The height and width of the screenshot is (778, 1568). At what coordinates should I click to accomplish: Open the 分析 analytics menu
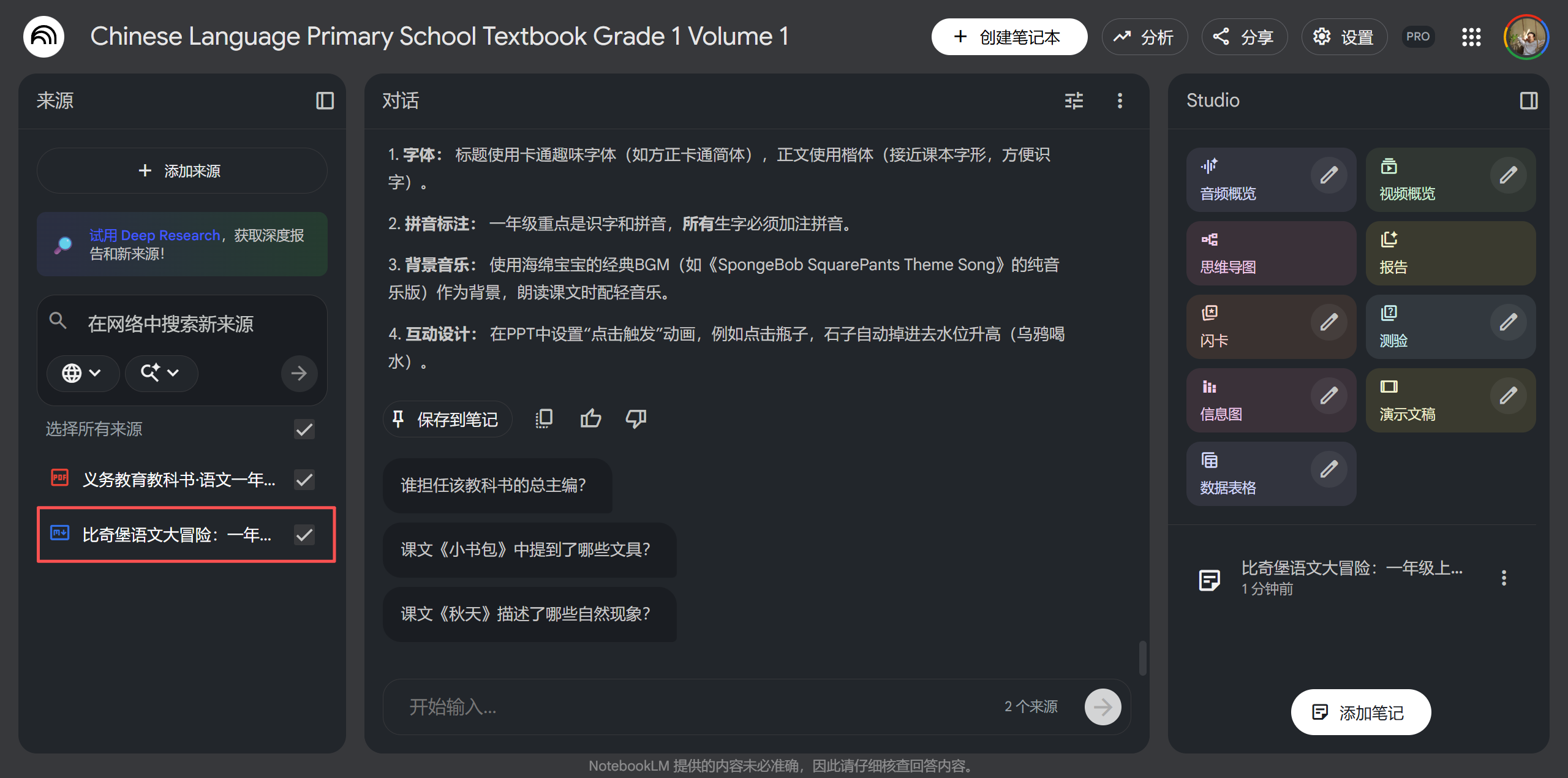[1144, 37]
